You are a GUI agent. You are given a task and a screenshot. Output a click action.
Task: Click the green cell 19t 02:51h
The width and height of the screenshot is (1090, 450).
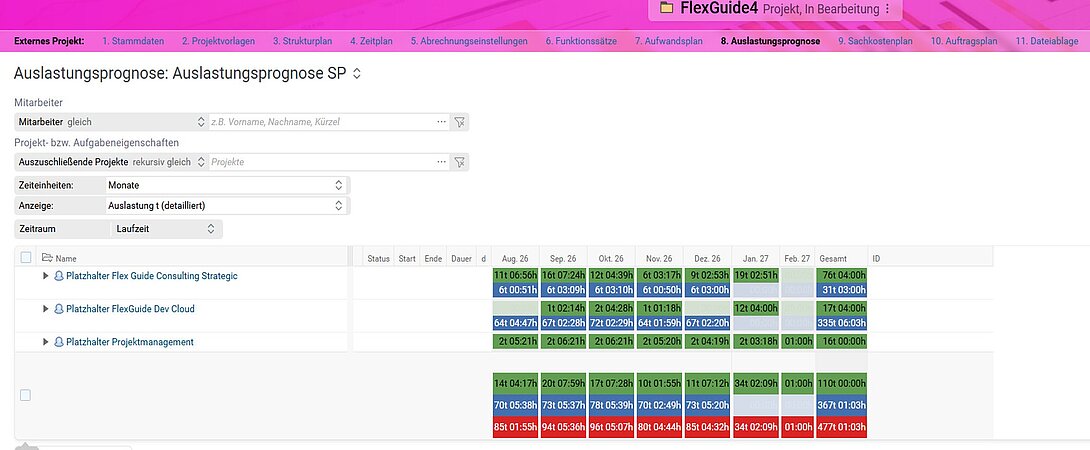coord(755,276)
